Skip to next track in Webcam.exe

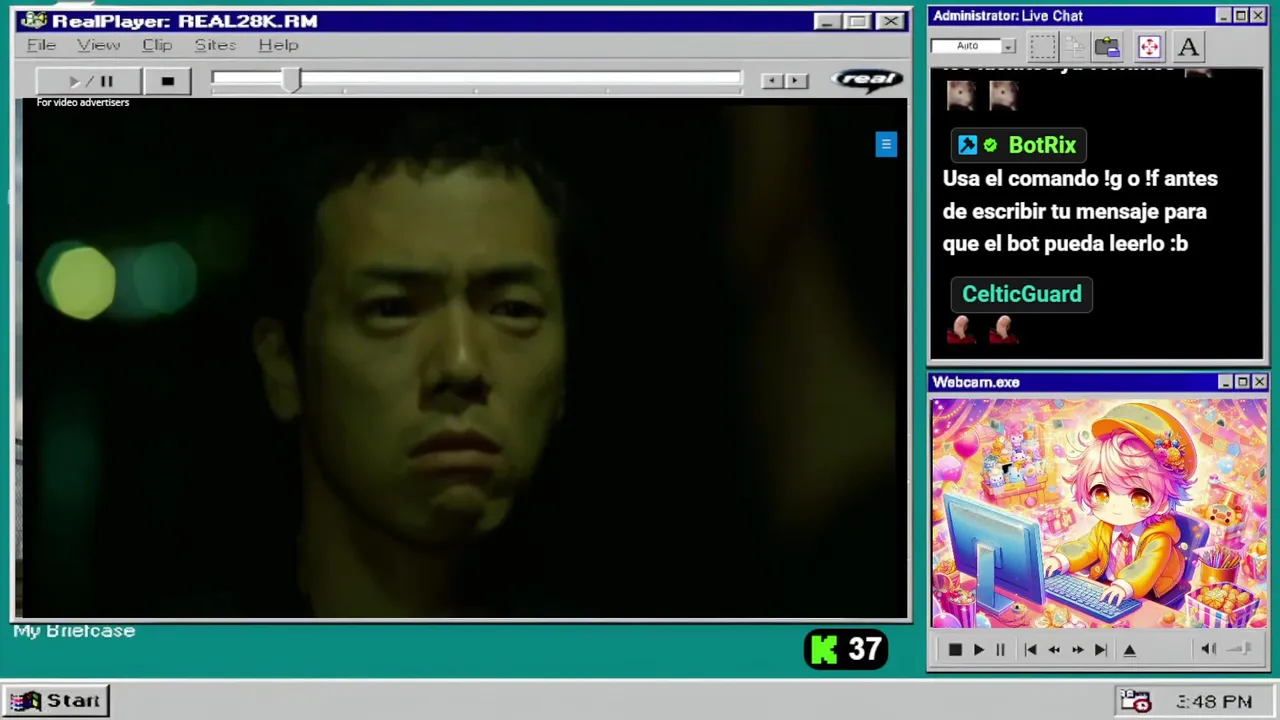coord(1100,650)
